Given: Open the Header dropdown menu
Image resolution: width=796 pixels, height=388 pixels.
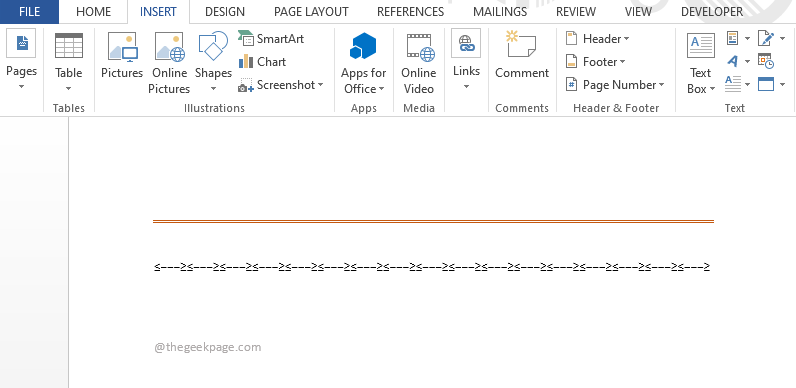Looking at the screenshot, I should (x=598, y=39).
